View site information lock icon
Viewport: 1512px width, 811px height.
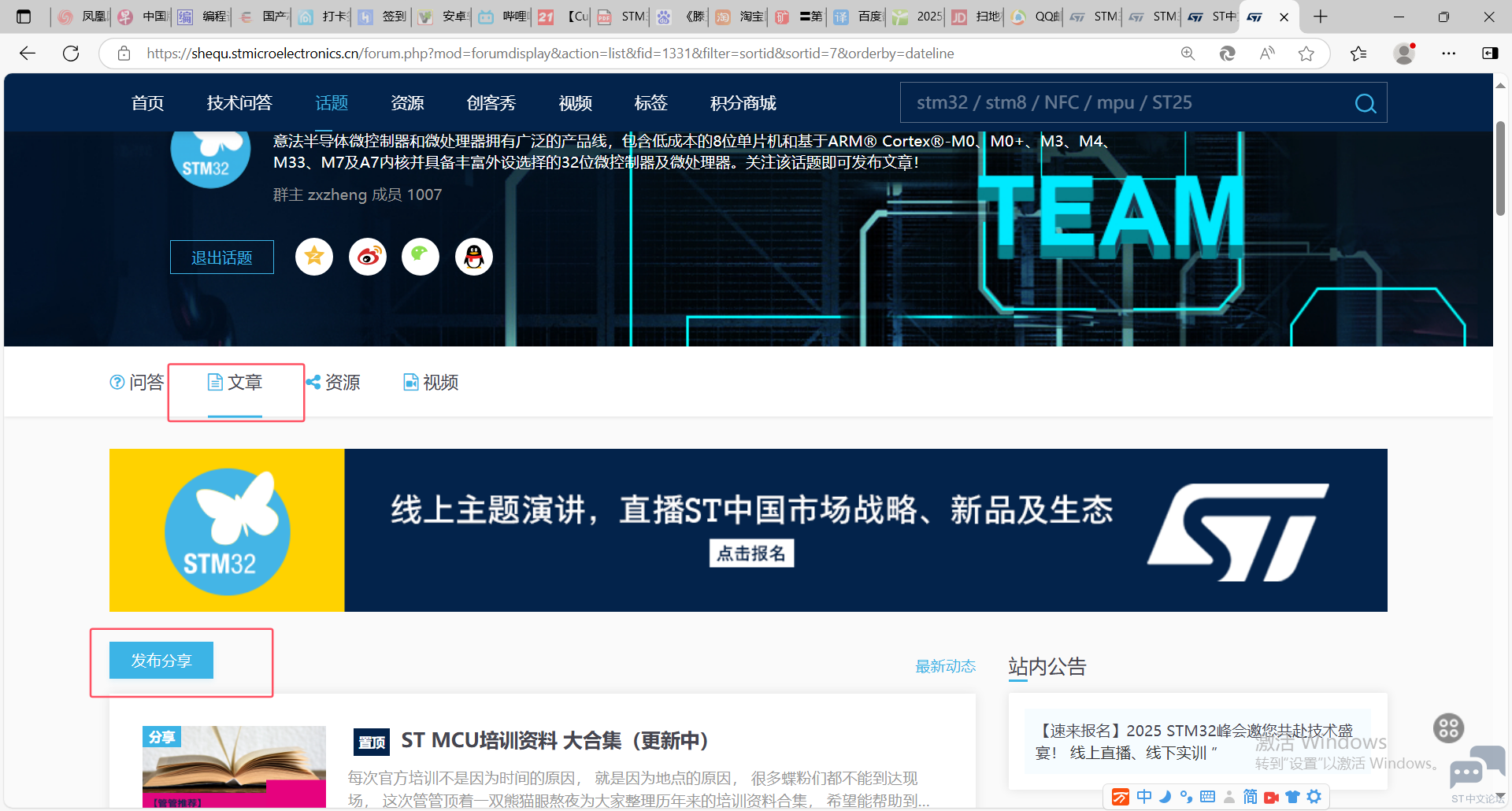pos(124,54)
